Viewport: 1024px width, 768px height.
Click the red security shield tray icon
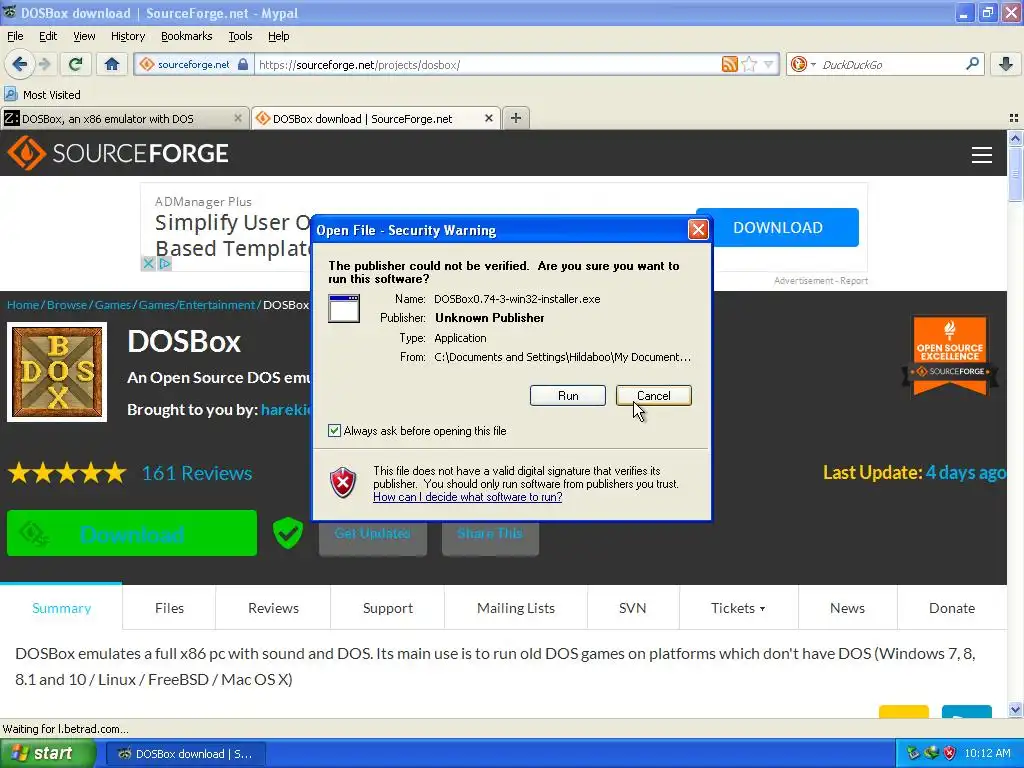(x=950, y=753)
